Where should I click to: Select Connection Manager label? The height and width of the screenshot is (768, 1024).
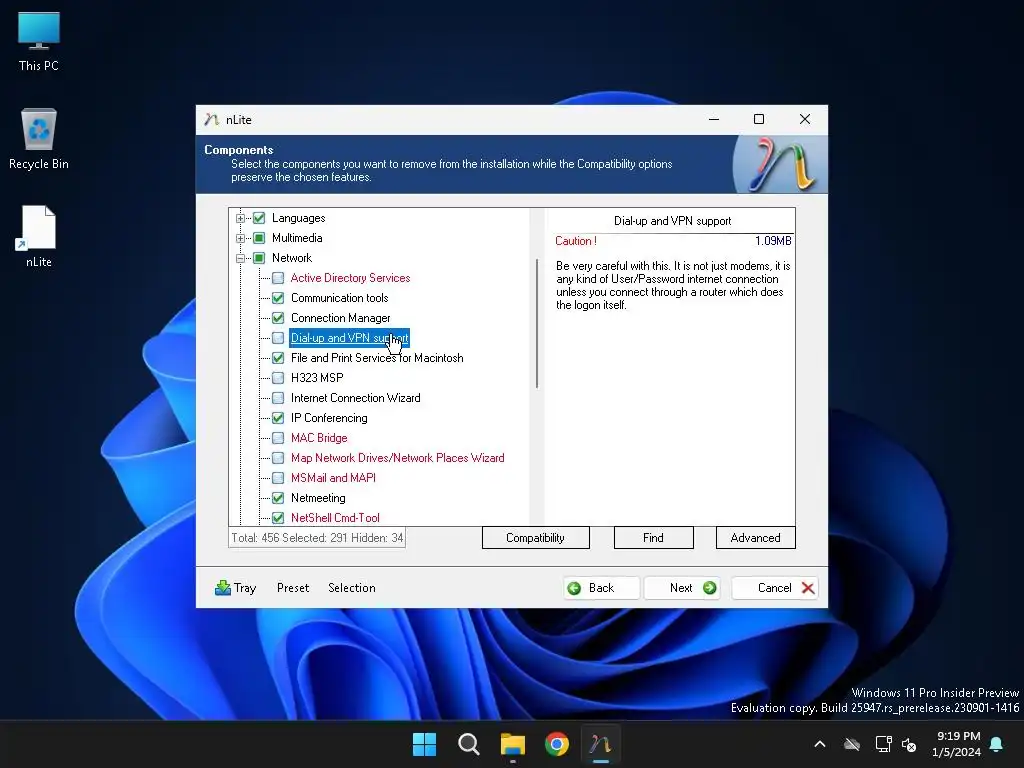(x=340, y=318)
